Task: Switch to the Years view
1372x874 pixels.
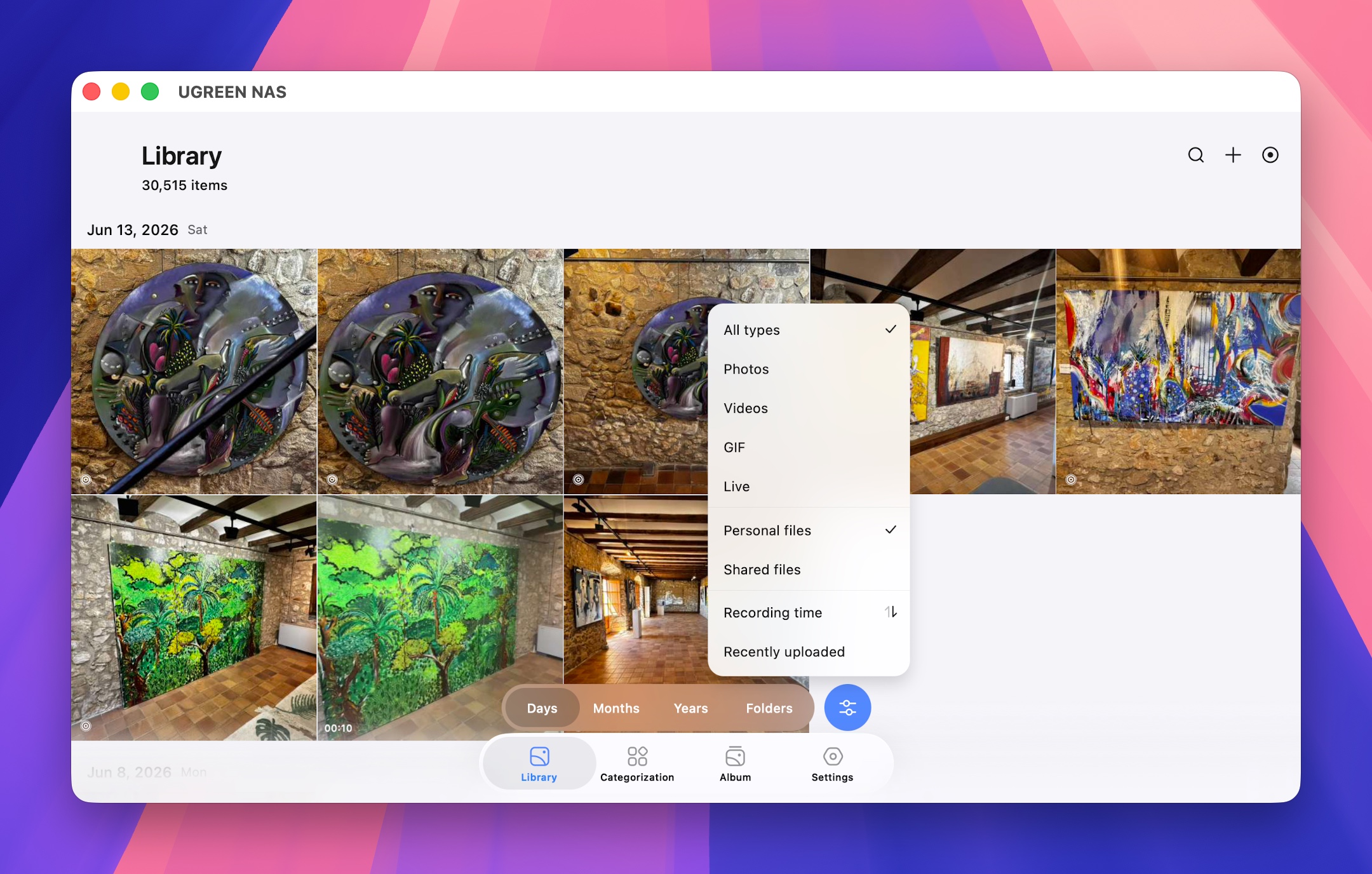Action: (690, 708)
